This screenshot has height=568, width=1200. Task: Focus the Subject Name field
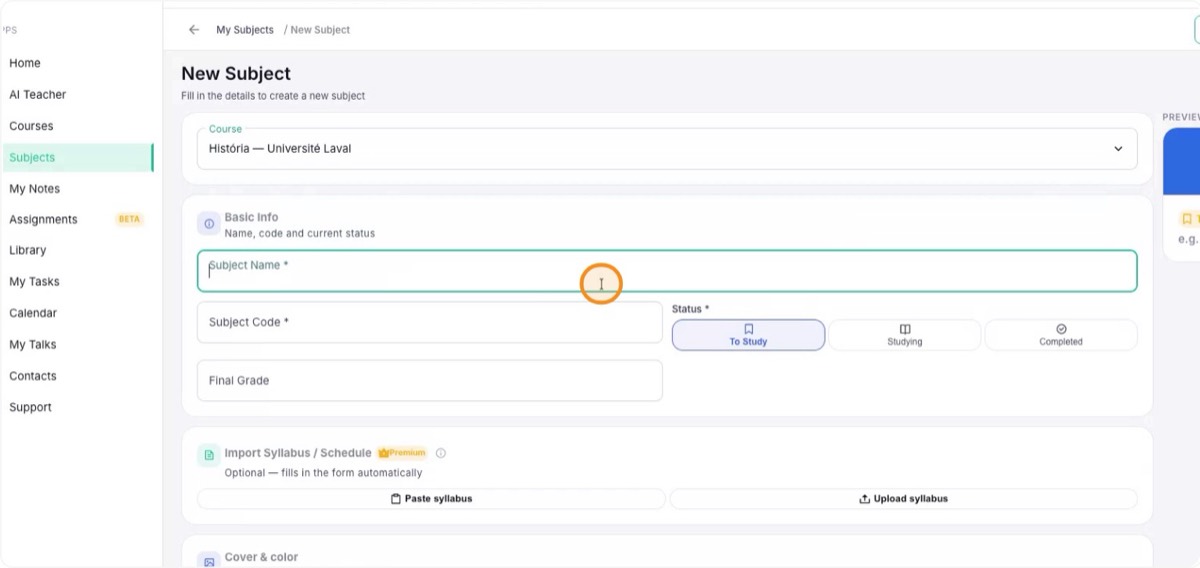667,271
